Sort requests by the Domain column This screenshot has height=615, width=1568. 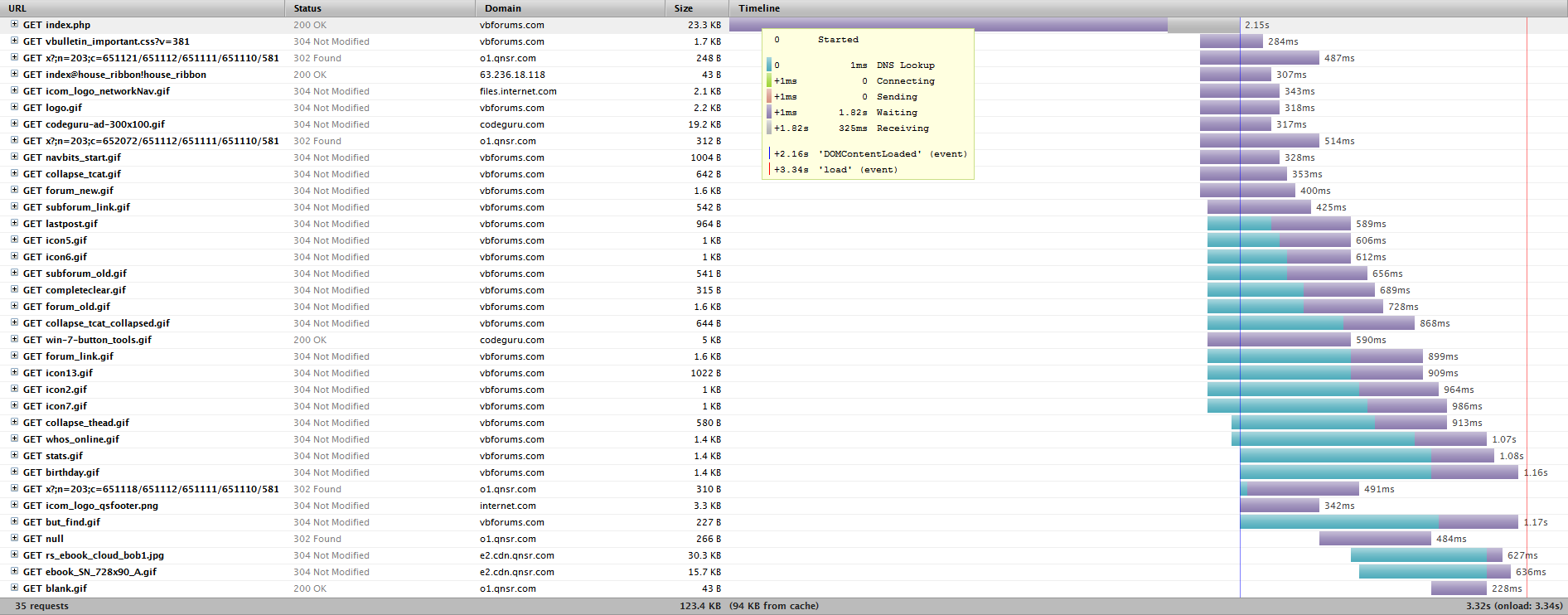pyautogui.click(x=570, y=8)
